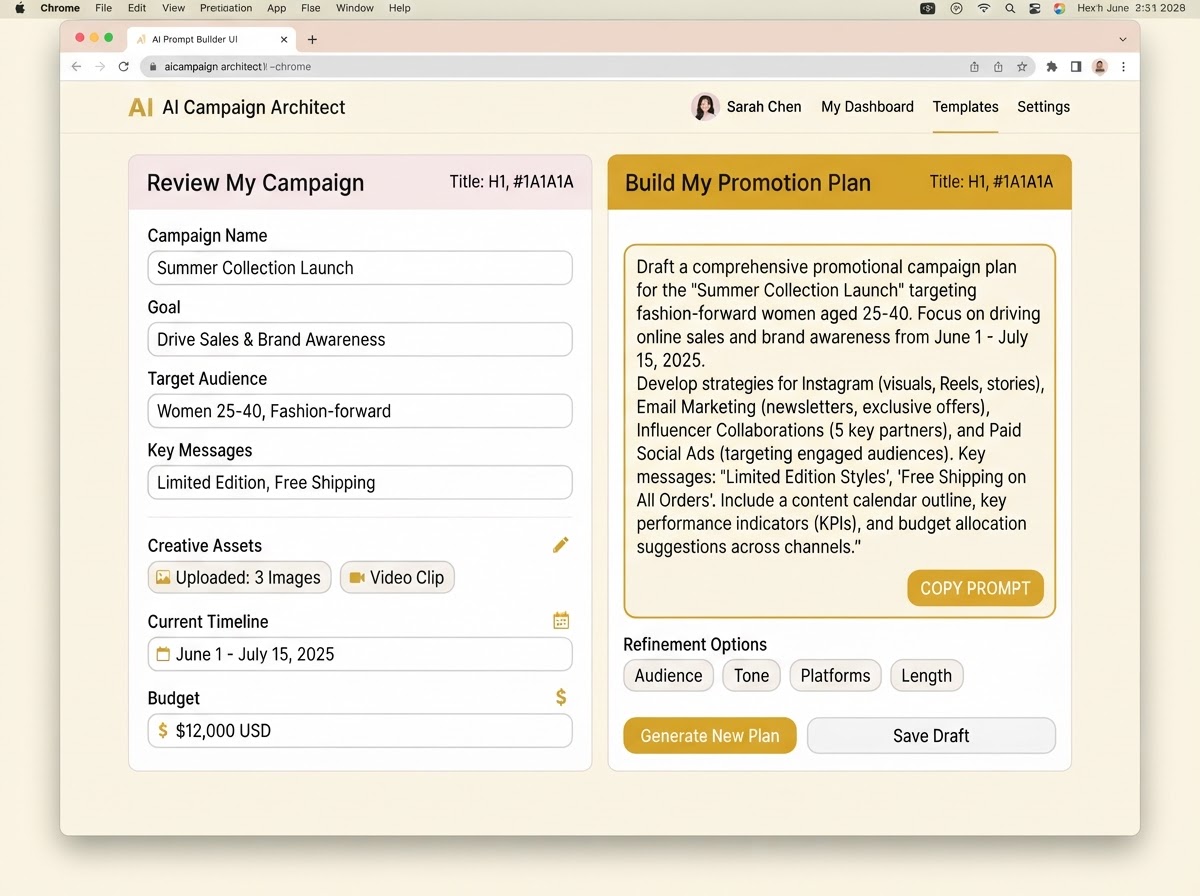The height and width of the screenshot is (896, 1200).
Task: Click the dollar sign icon beside Budget label
Action: pos(561,697)
